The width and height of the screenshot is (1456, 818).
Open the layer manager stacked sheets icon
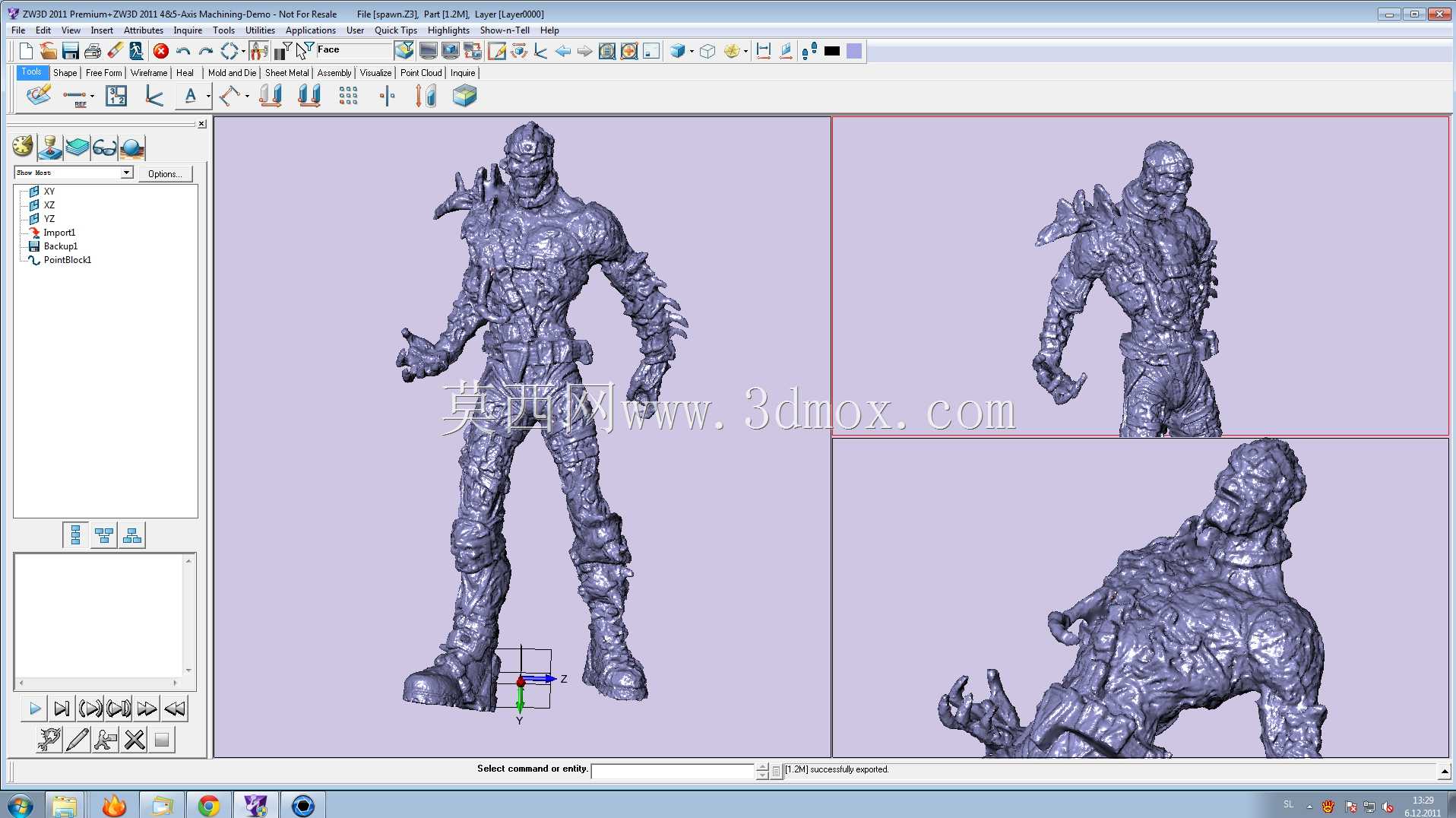77,147
